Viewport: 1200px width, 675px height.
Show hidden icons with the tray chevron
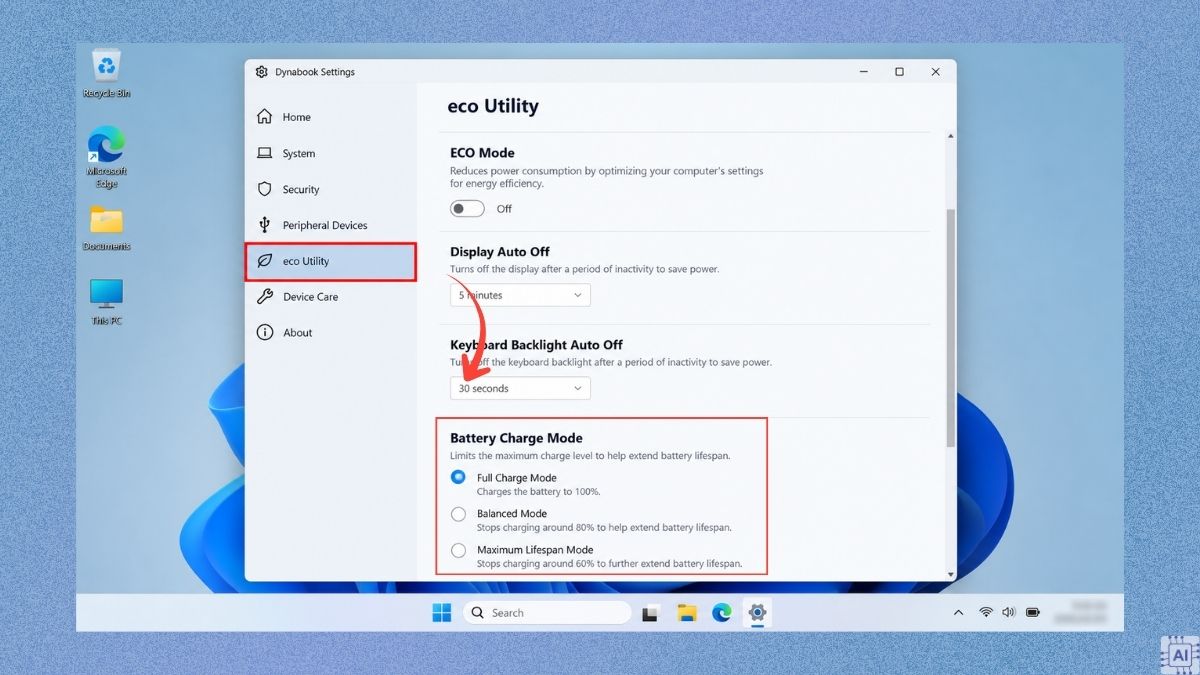coord(959,612)
